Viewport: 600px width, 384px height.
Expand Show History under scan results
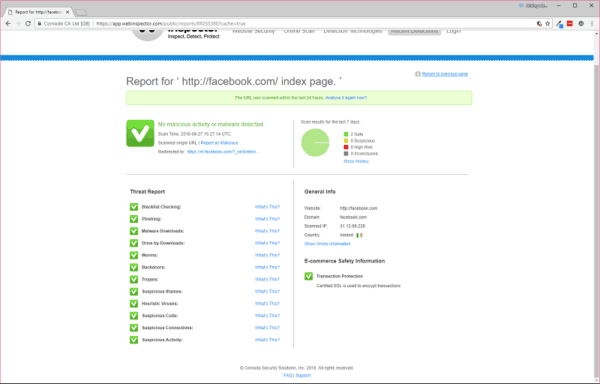(356, 161)
